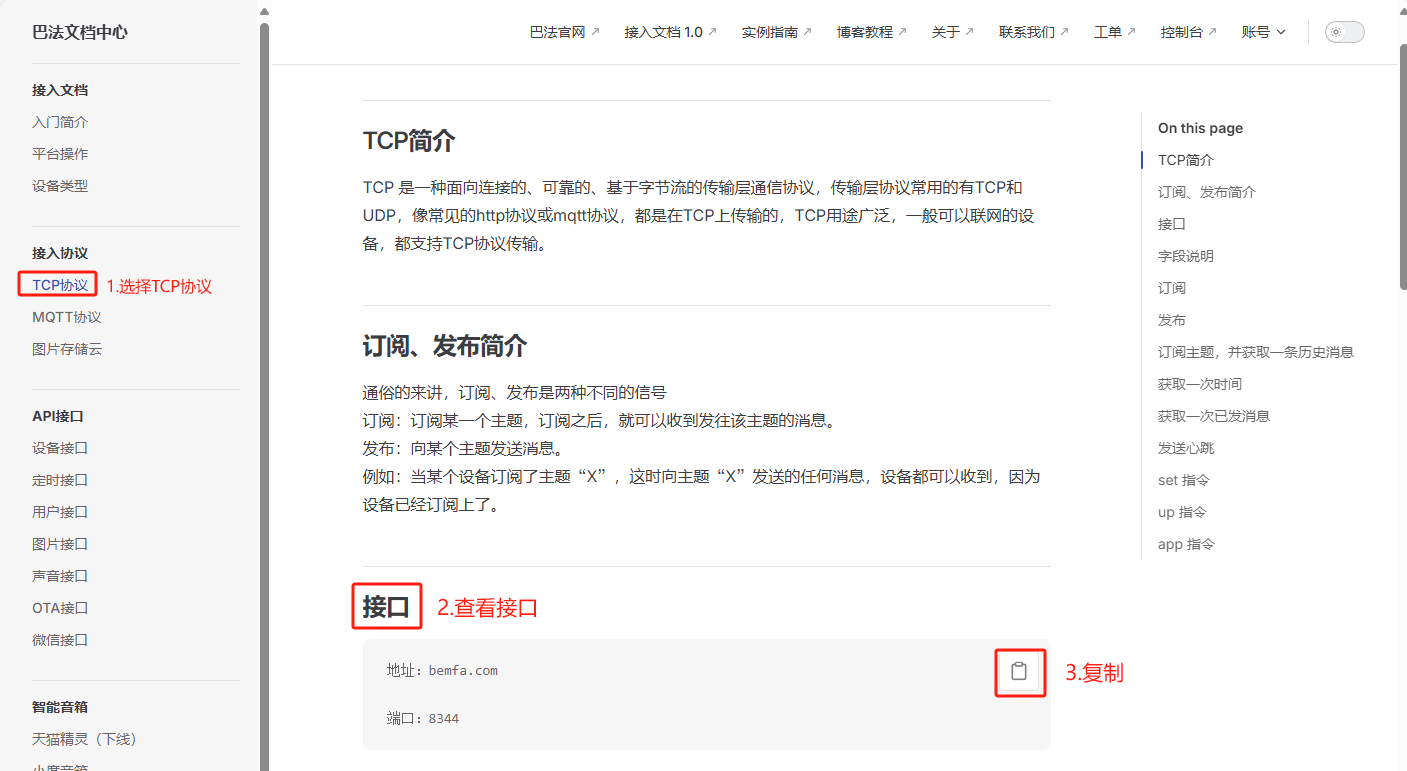The height and width of the screenshot is (771, 1407).
Task: Open 巴法官网 external link
Action: pos(564,32)
